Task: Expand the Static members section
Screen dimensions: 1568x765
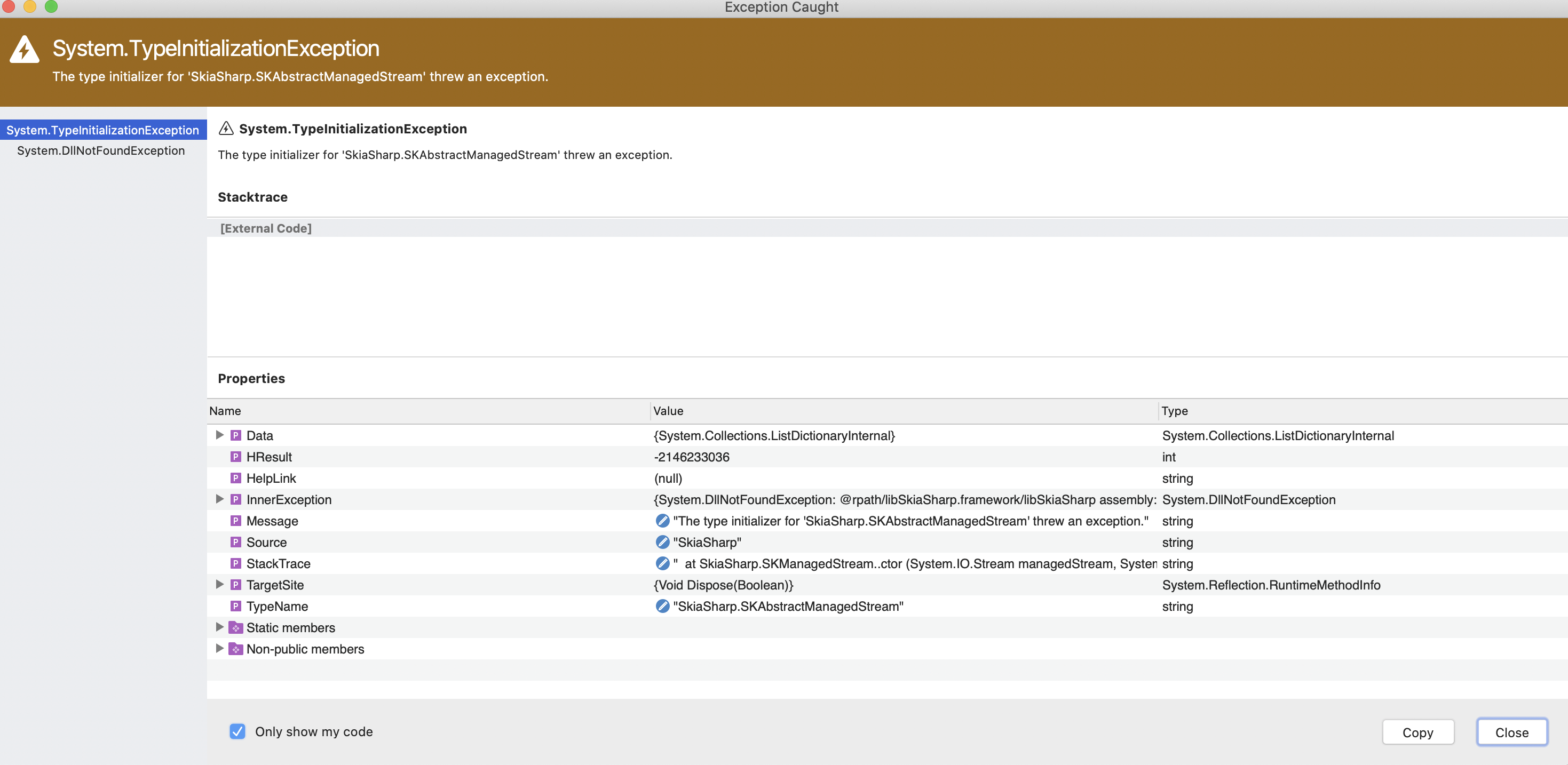Action: [x=219, y=627]
